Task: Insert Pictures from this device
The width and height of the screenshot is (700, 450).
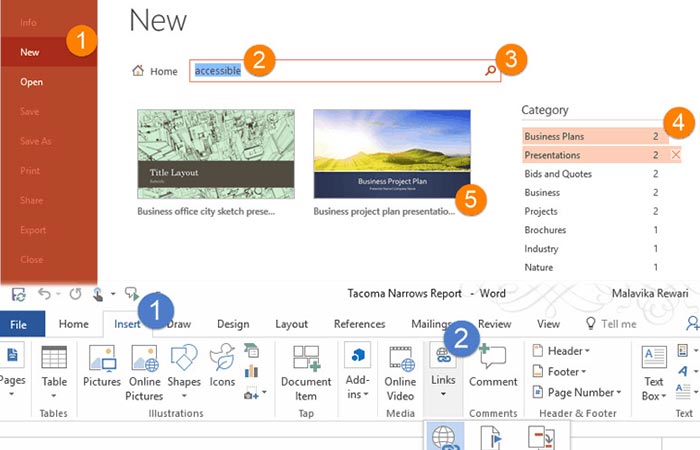Action: pos(102,366)
